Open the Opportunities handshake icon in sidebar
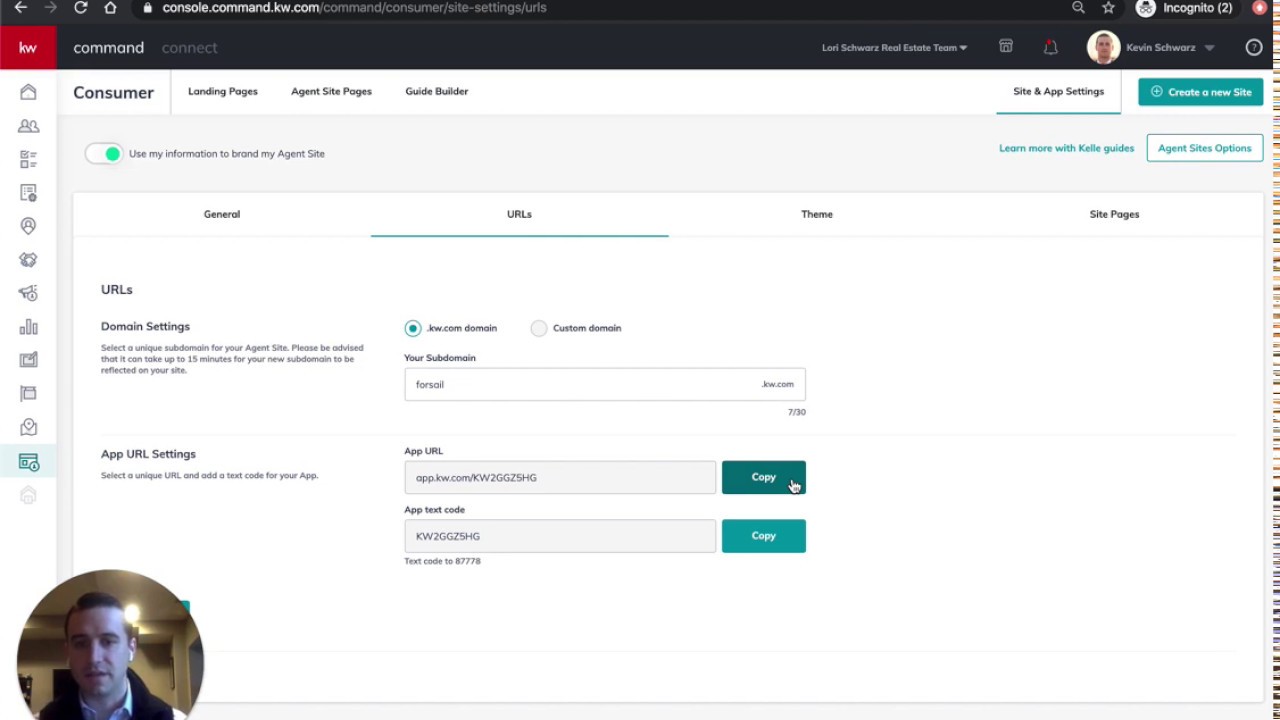The width and height of the screenshot is (1280, 720). click(28, 260)
